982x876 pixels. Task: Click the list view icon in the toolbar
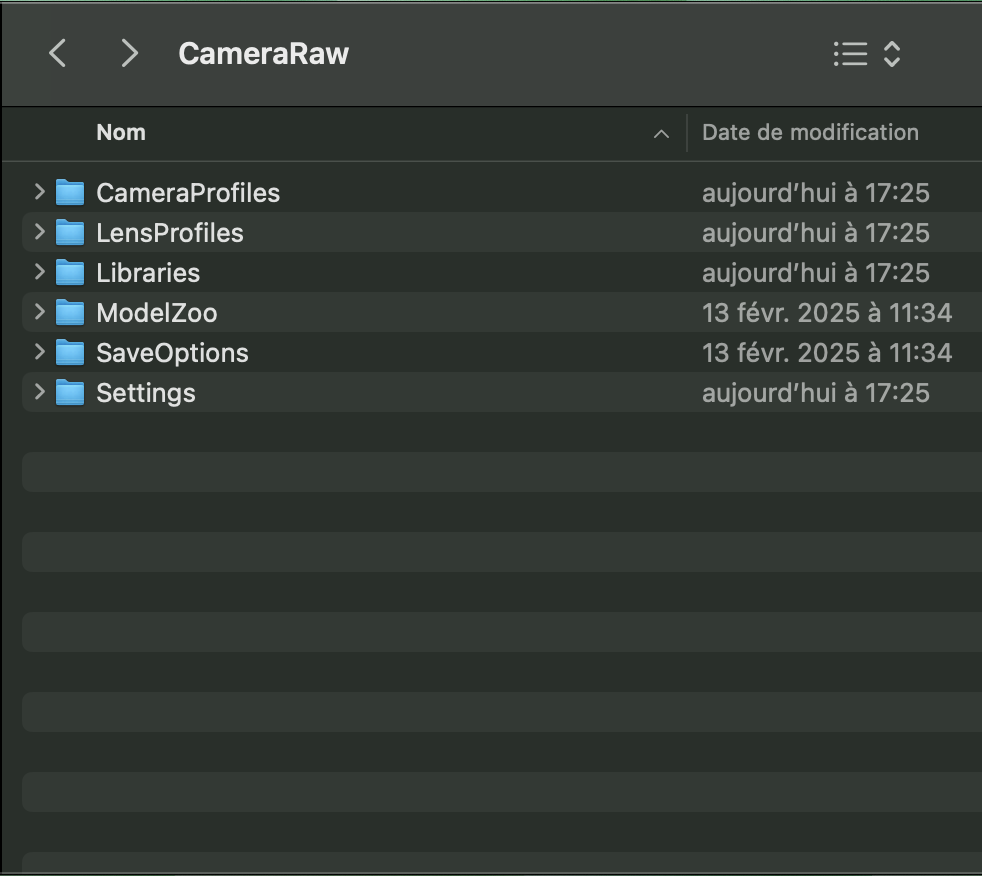click(850, 53)
